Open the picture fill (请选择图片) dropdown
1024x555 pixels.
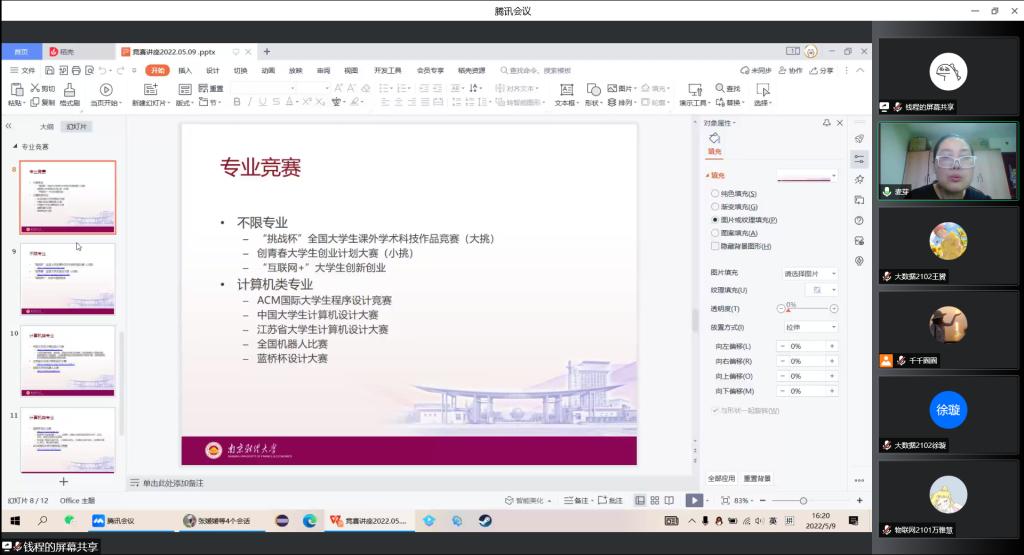coord(809,273)
